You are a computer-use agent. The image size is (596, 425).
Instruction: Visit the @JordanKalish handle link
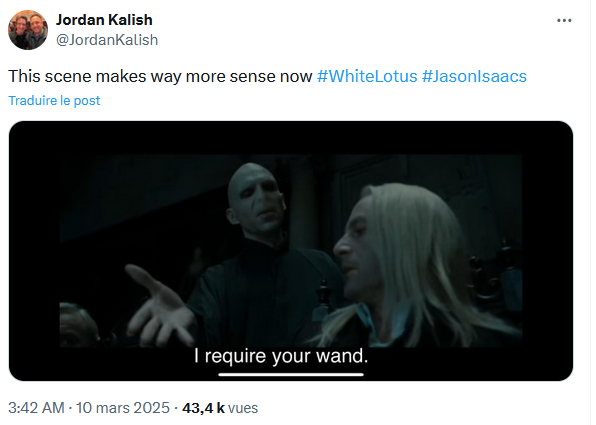(x=107, y=40)
